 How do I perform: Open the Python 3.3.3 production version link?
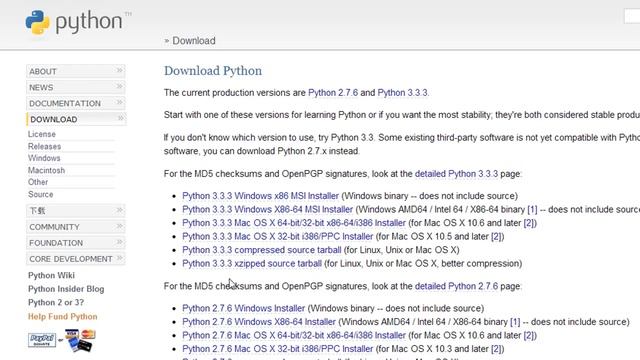[402, 93]
